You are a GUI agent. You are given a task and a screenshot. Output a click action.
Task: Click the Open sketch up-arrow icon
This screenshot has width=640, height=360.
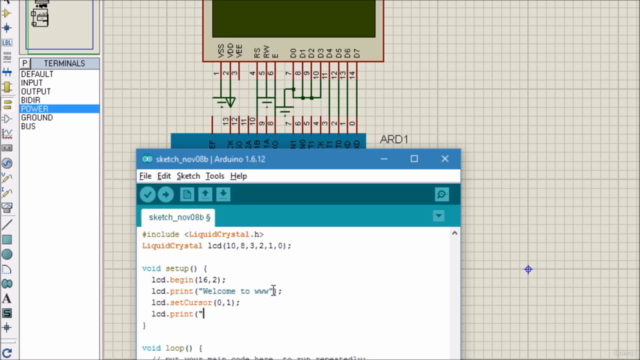pos(205,194)
